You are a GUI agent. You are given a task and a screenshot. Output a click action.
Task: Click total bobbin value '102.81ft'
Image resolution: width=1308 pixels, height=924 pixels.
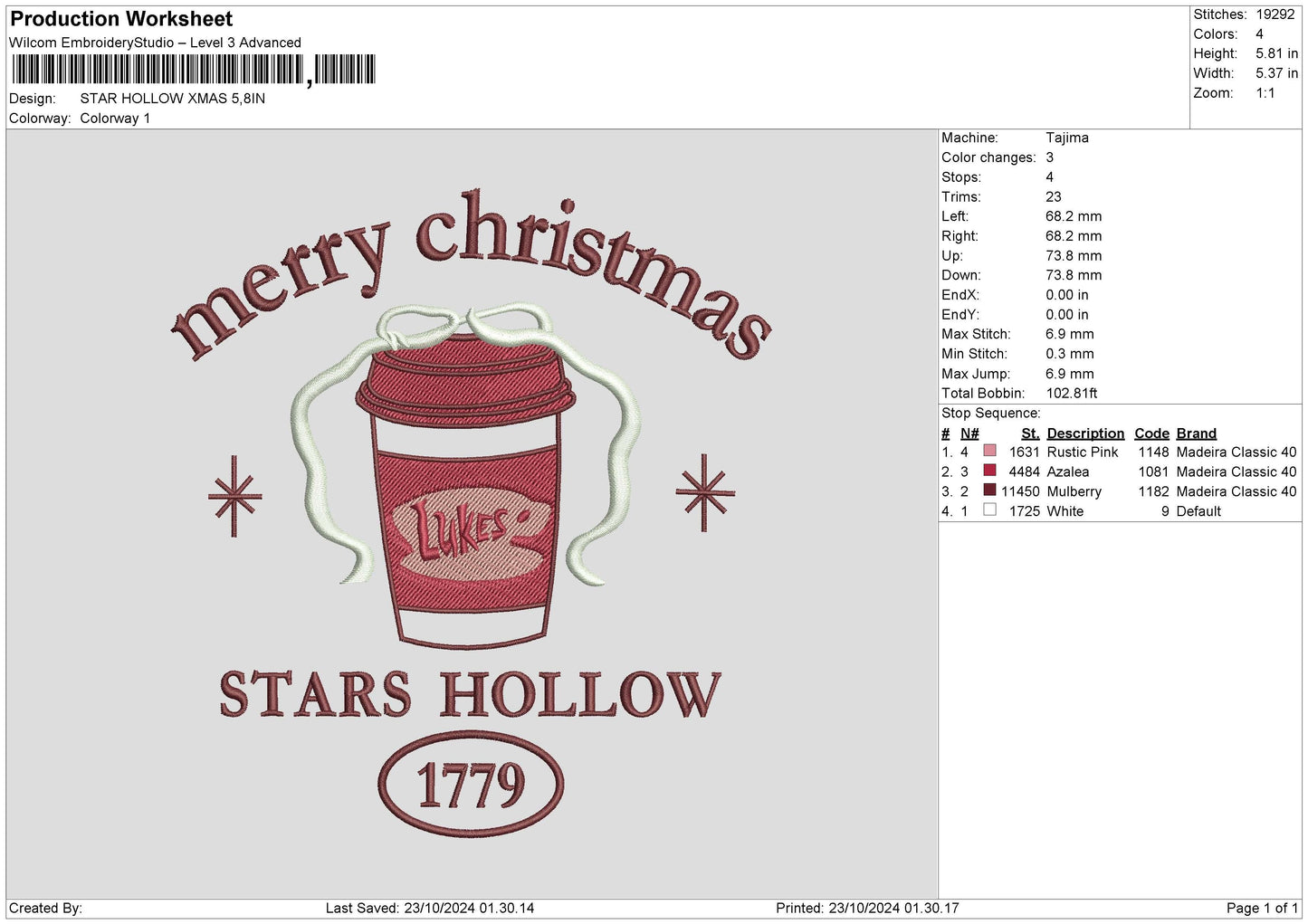tap(1071, 393)
